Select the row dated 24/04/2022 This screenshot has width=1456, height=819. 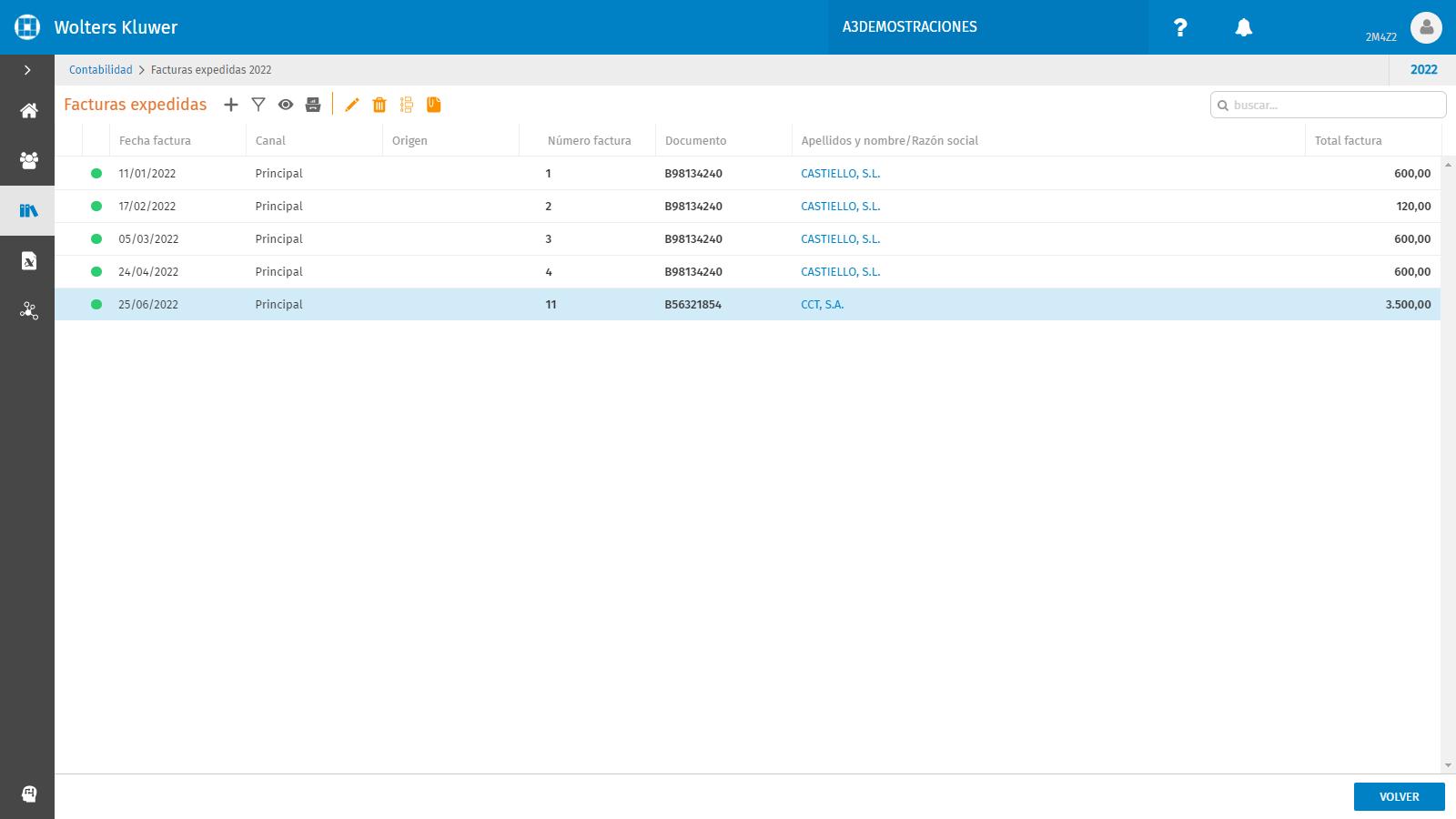tap(747, 271)
